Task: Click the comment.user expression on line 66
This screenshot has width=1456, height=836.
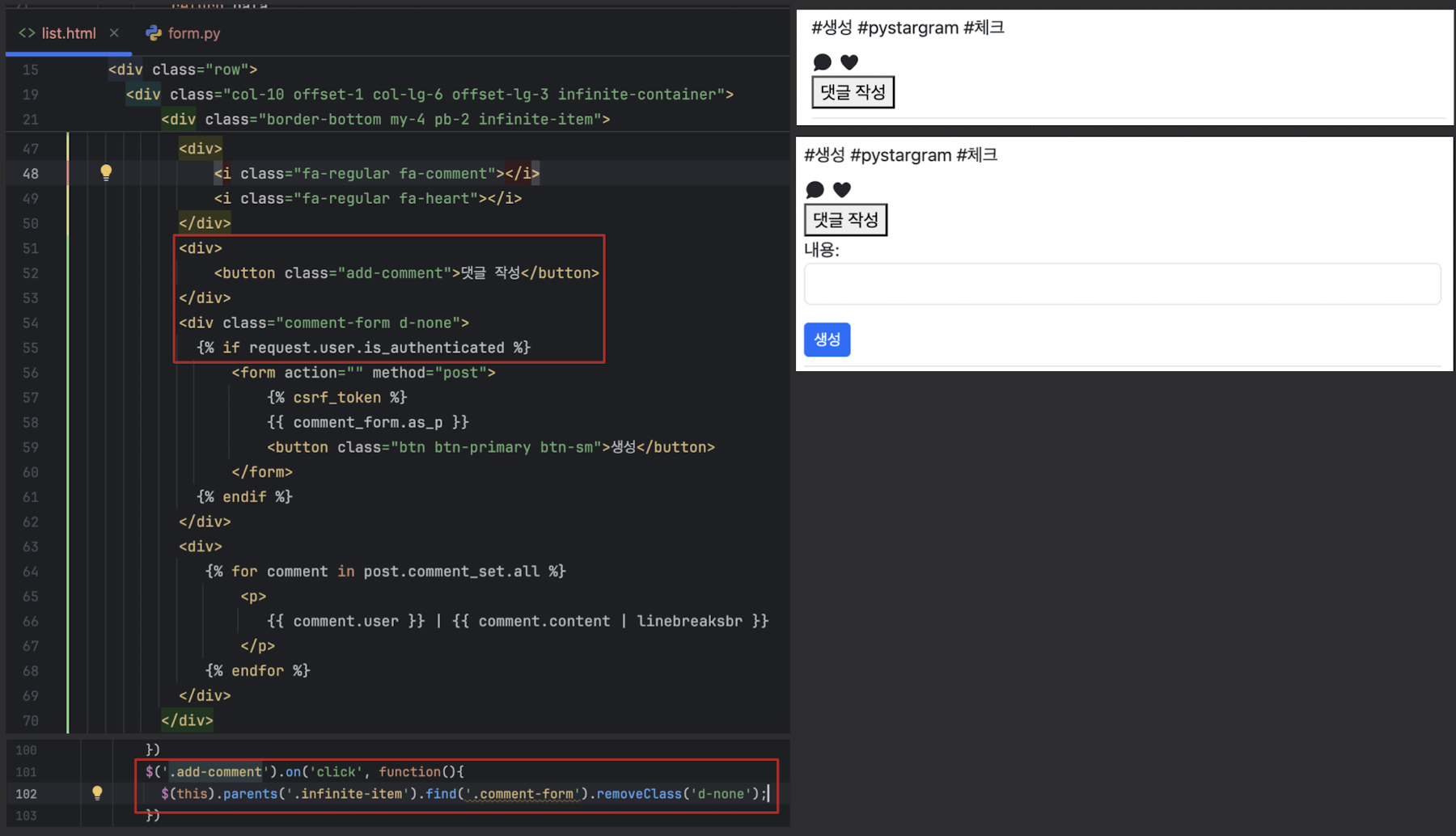Action: (345, 621)
